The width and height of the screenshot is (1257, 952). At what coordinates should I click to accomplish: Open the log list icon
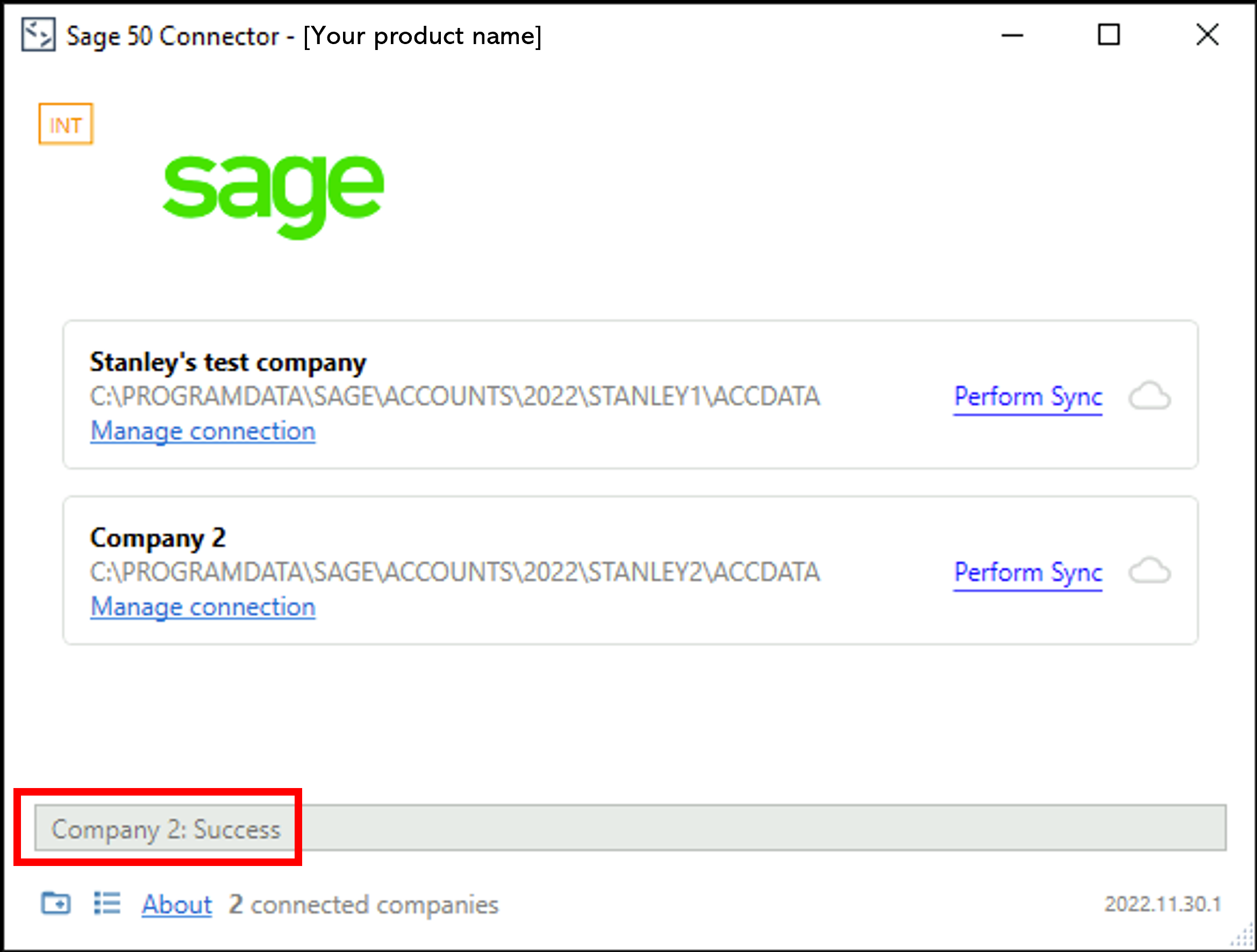[x=107, y=903]
